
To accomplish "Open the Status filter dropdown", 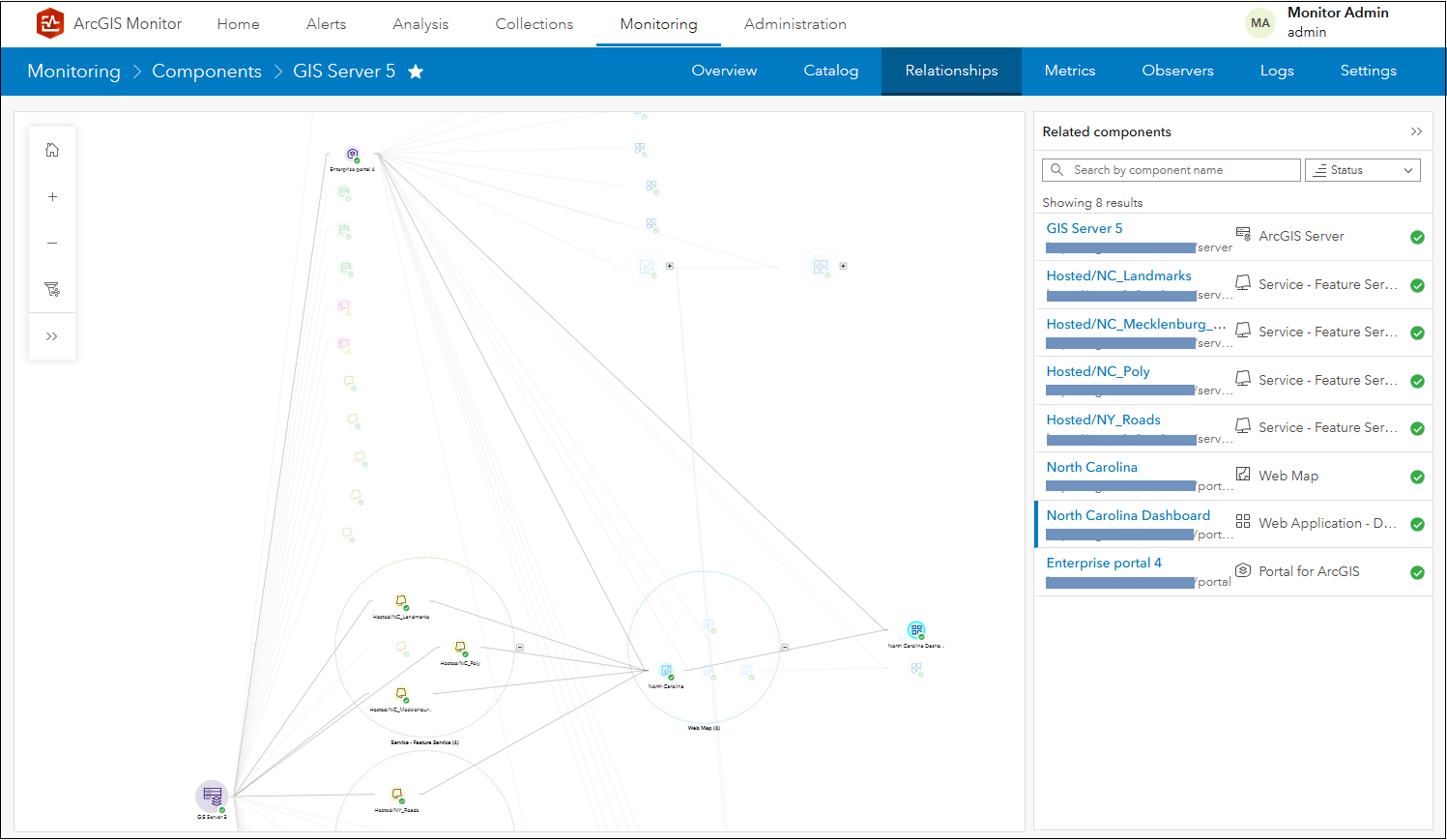I will point(1363,170).
